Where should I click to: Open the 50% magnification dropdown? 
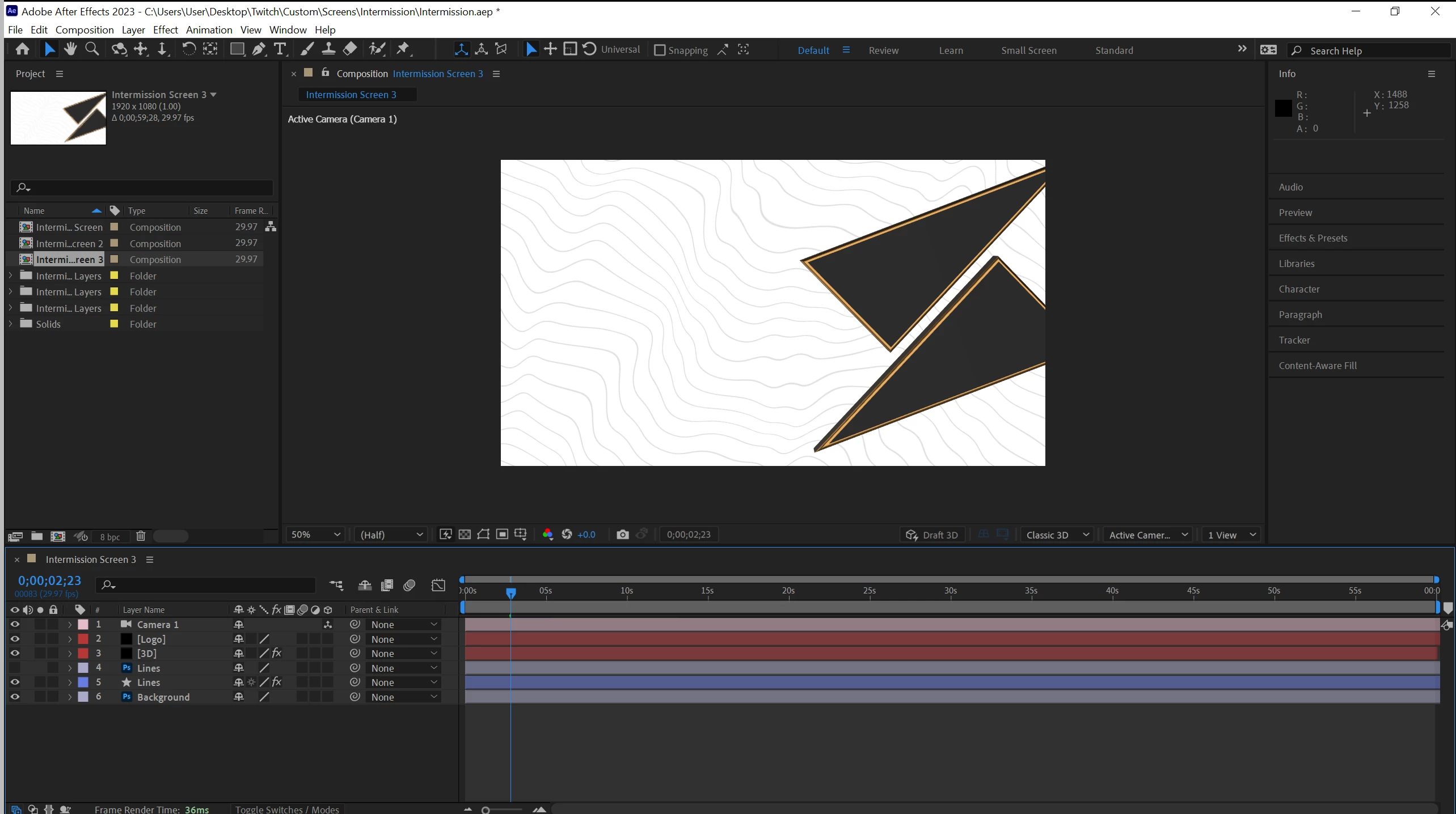tap(315, 535)
